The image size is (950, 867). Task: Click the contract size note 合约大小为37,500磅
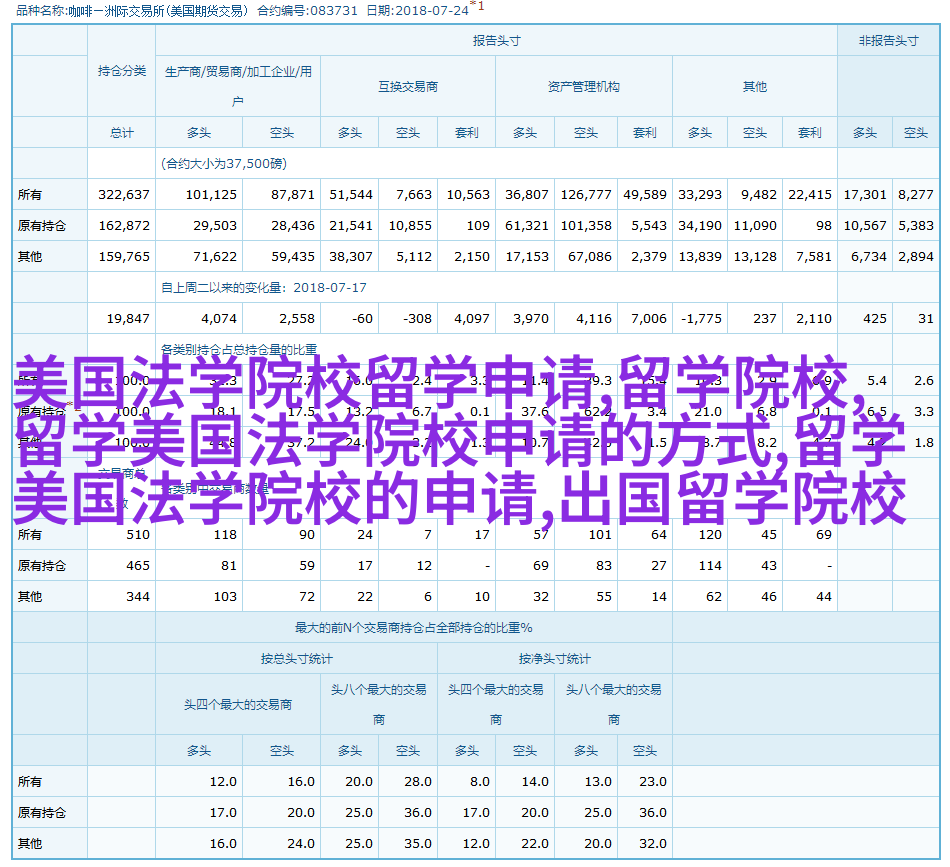point(223,163)
